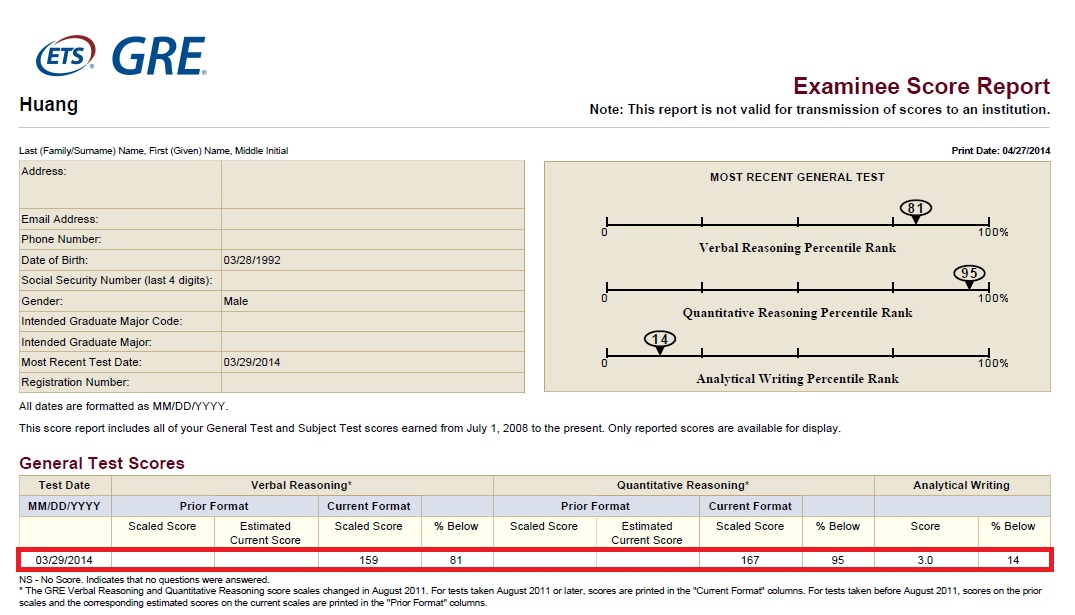1075x615 pixels.
Task: Click the Analytical Writing Percentile Rank caption
Action: click(797, 378)
